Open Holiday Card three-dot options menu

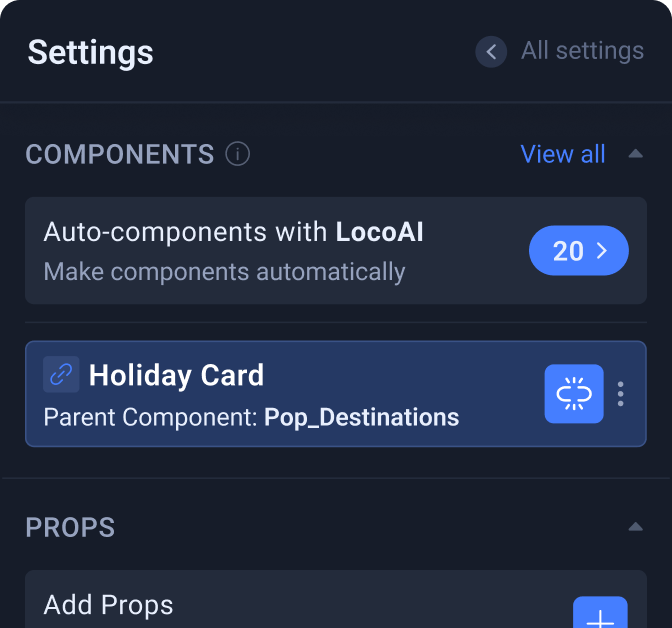[x=621, y=394]
